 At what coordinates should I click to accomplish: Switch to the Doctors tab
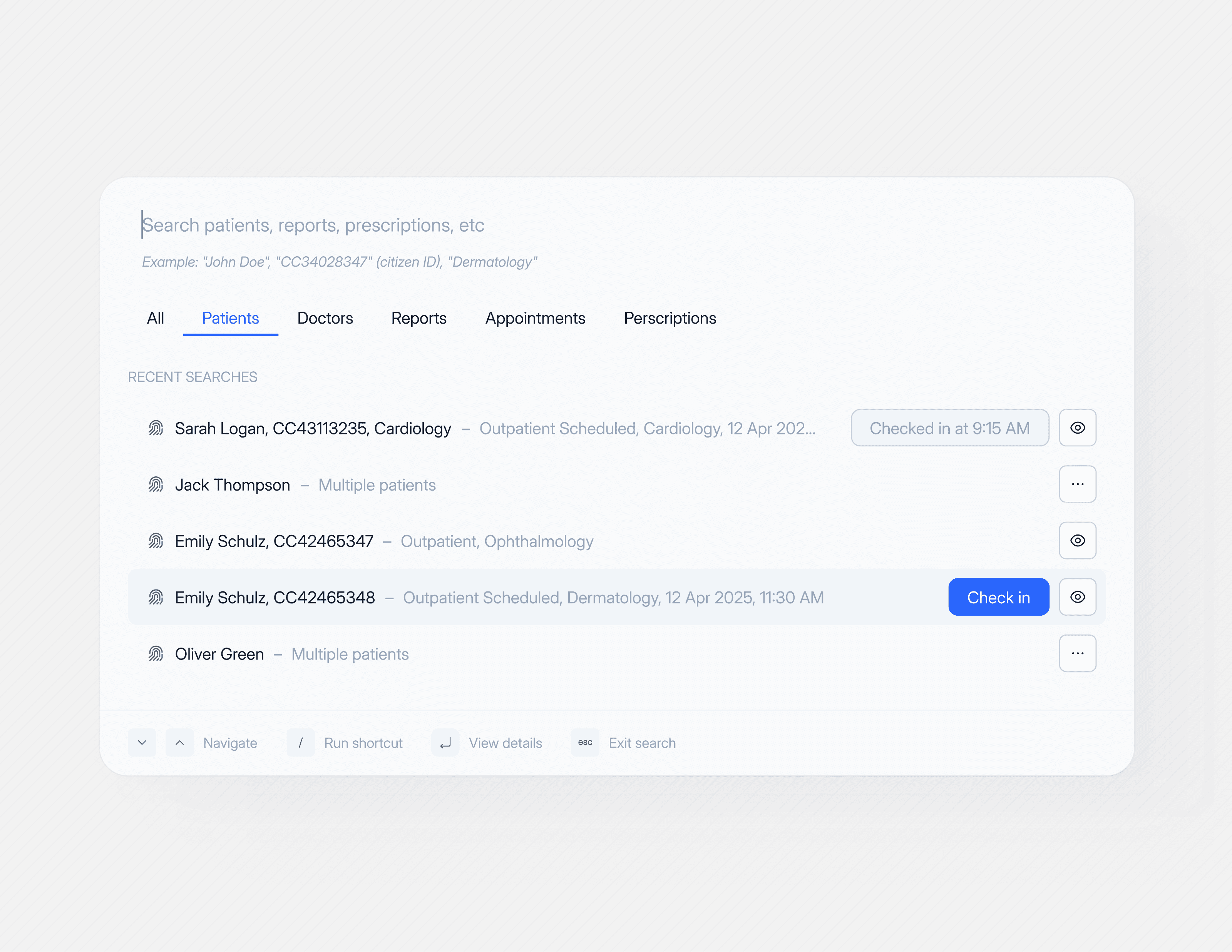(325, 319)
